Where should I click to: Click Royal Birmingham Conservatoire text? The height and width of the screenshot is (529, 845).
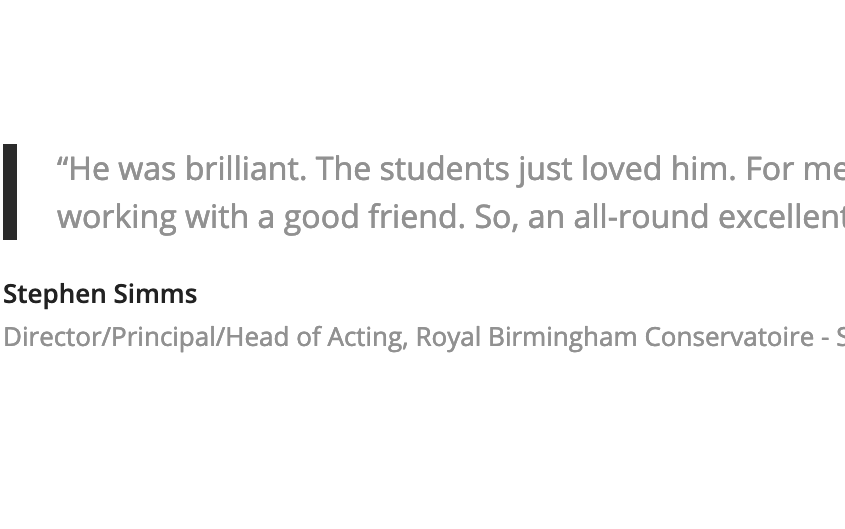pyautogui.click(x=614, y=338)
